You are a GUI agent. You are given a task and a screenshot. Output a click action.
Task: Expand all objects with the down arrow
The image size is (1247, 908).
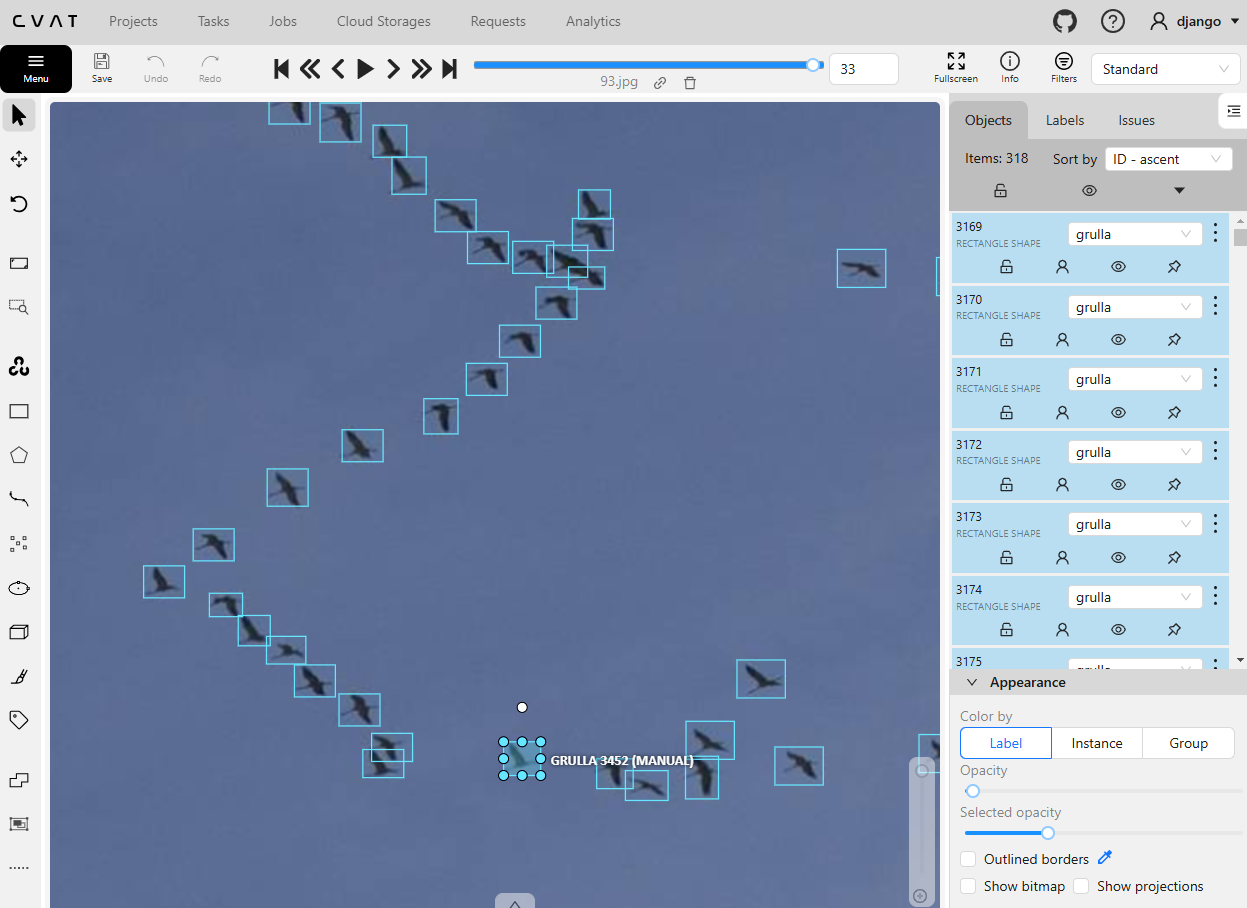point(1179,190)
